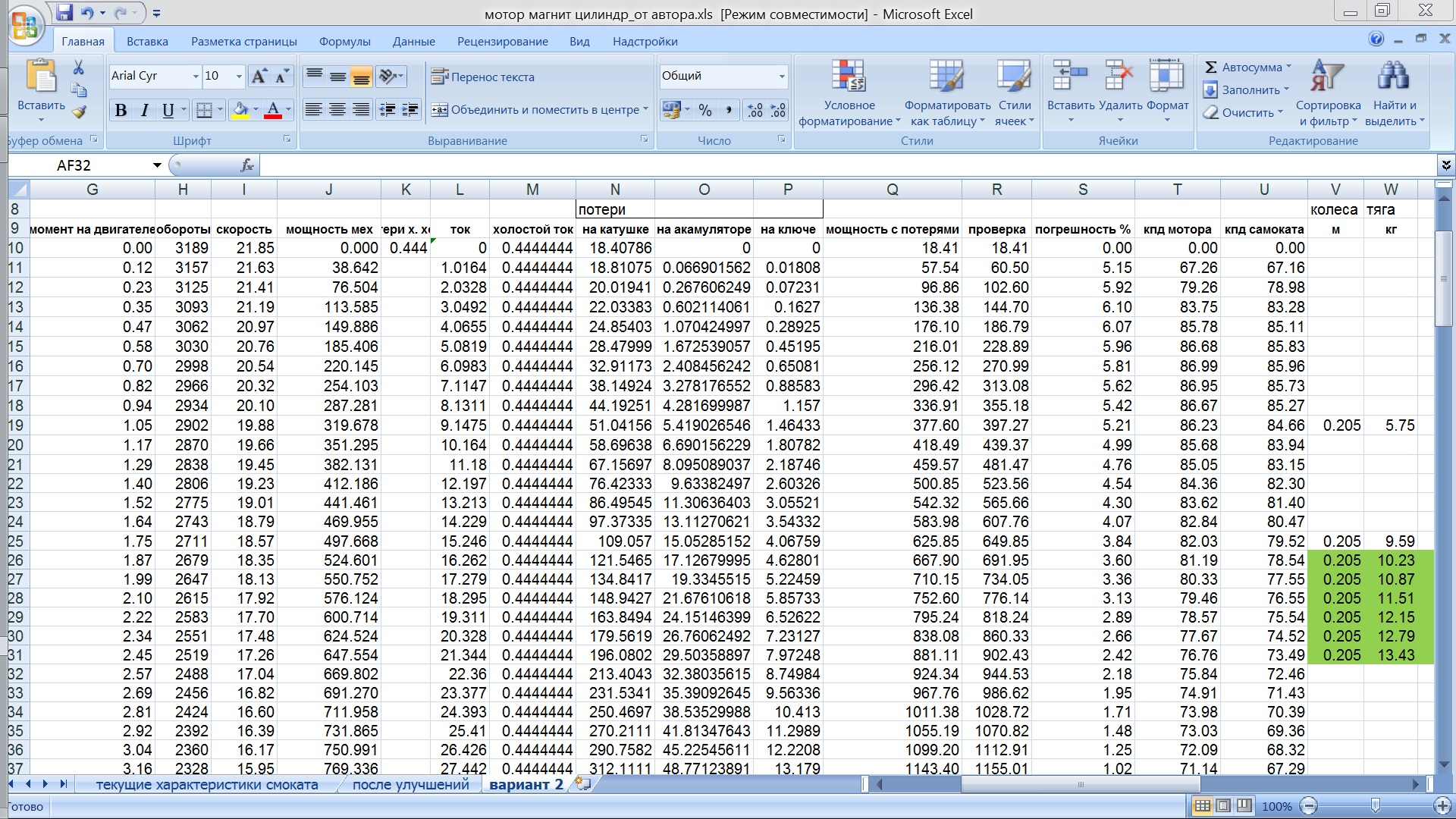Image resolution: width=1456 pixels, height=819 pixels.
Task: Select the column Q header
Action: pyautogui.click(x=892, y=190)
